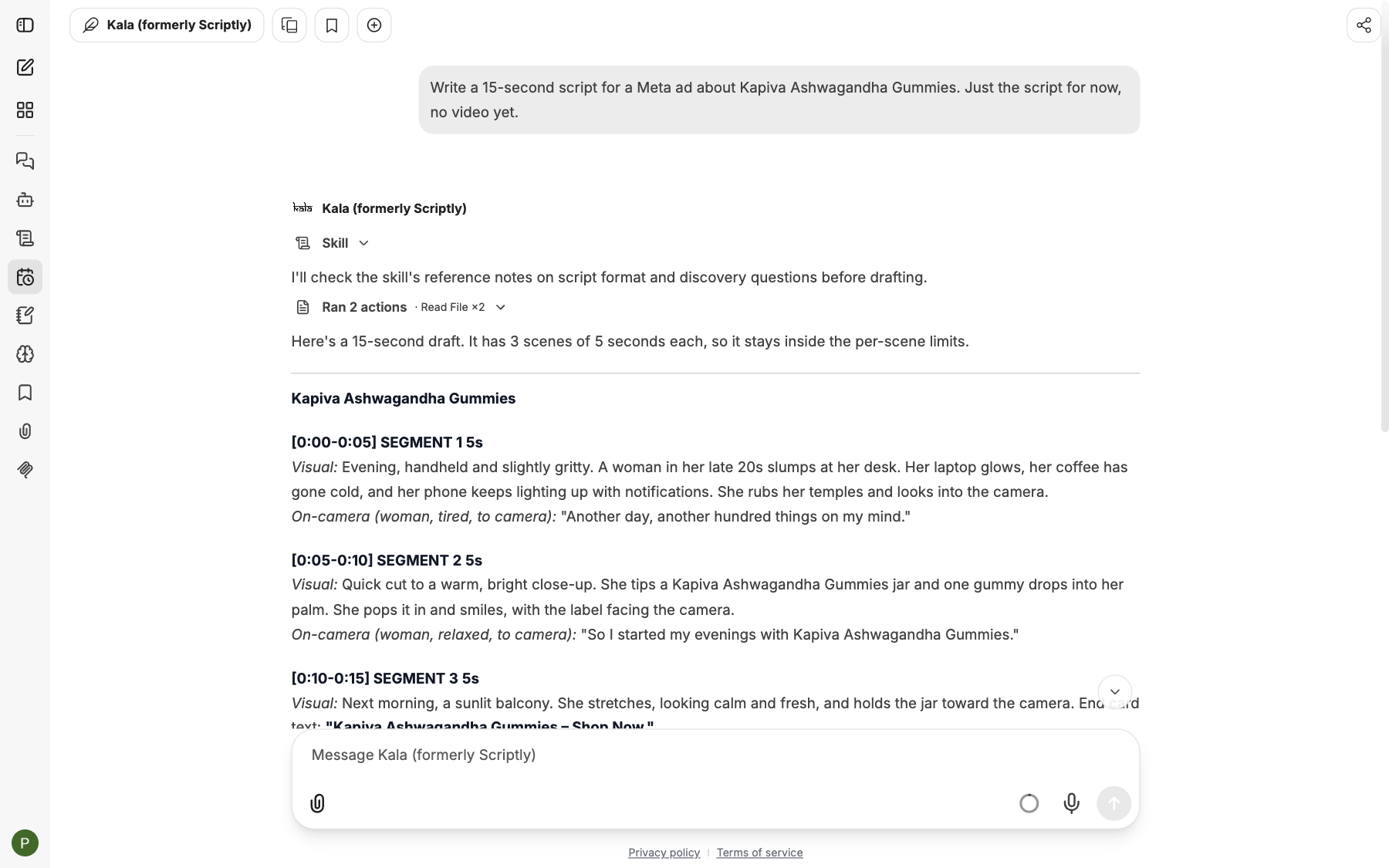
Task: Open the robot agents icon in the sidebar
Action: tap(25, 200)
